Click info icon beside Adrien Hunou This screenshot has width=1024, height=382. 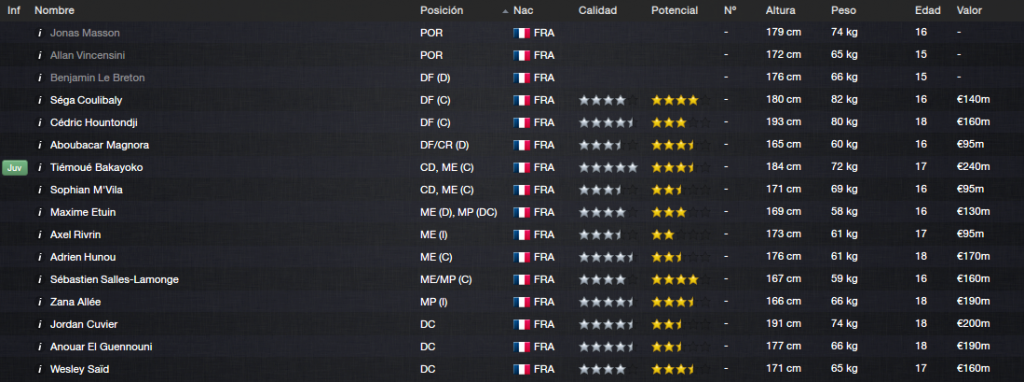click(x=40, y=257)
